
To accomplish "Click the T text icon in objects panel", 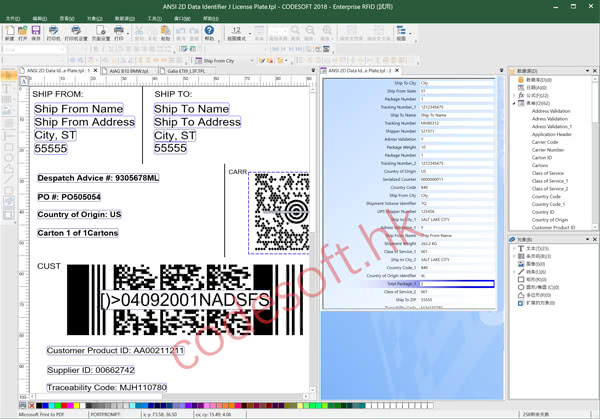I will click(520, 248).
